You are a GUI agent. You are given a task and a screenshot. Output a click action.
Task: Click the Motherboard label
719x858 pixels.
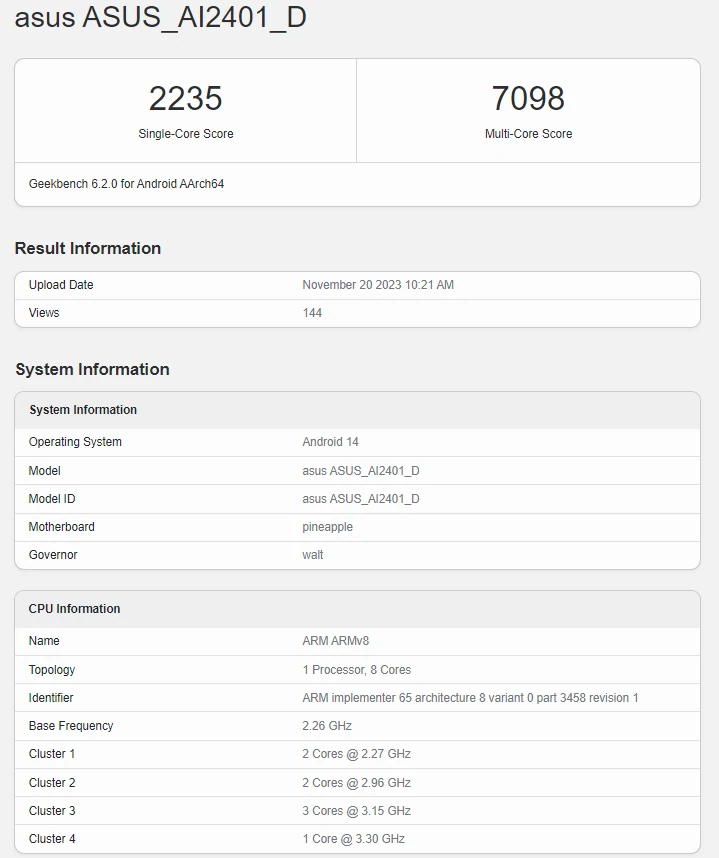coord(61,526)
